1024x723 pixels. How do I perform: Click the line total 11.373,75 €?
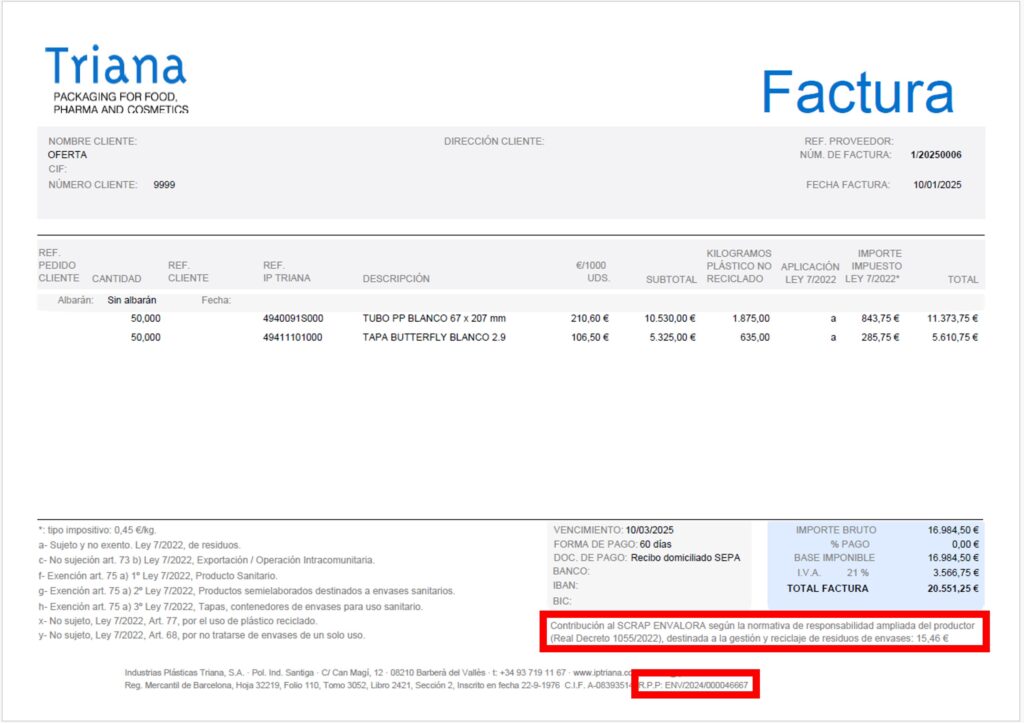pyautogui.click(x=952, y=318)
